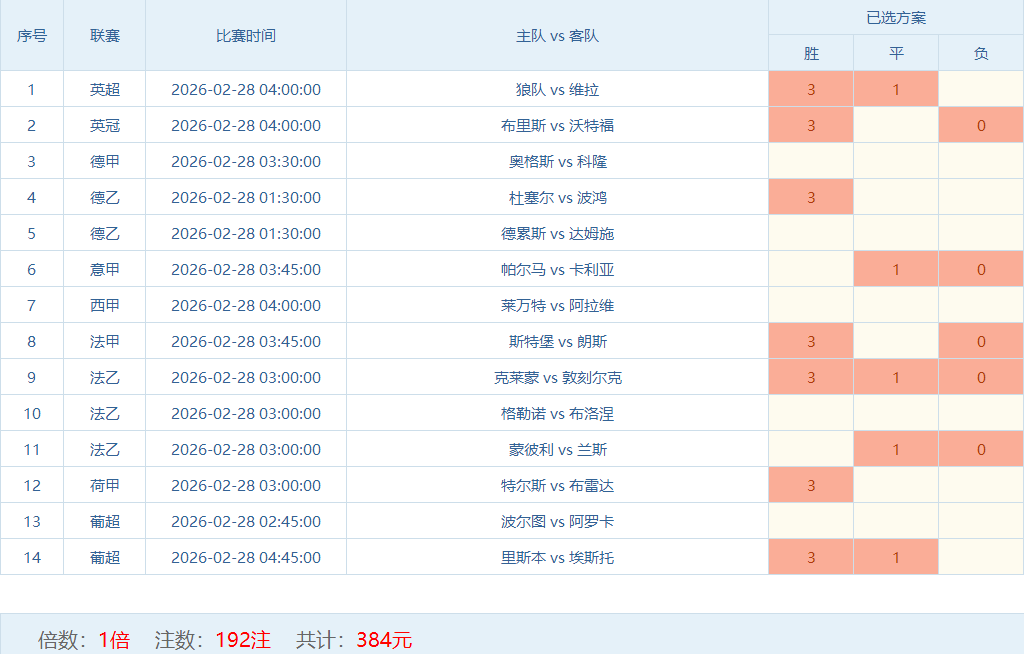Deselect the draw (1) pick for 帕尔马 vs 卡利亚
This screenshot has width=1024, height=654.
pos(896,269)
